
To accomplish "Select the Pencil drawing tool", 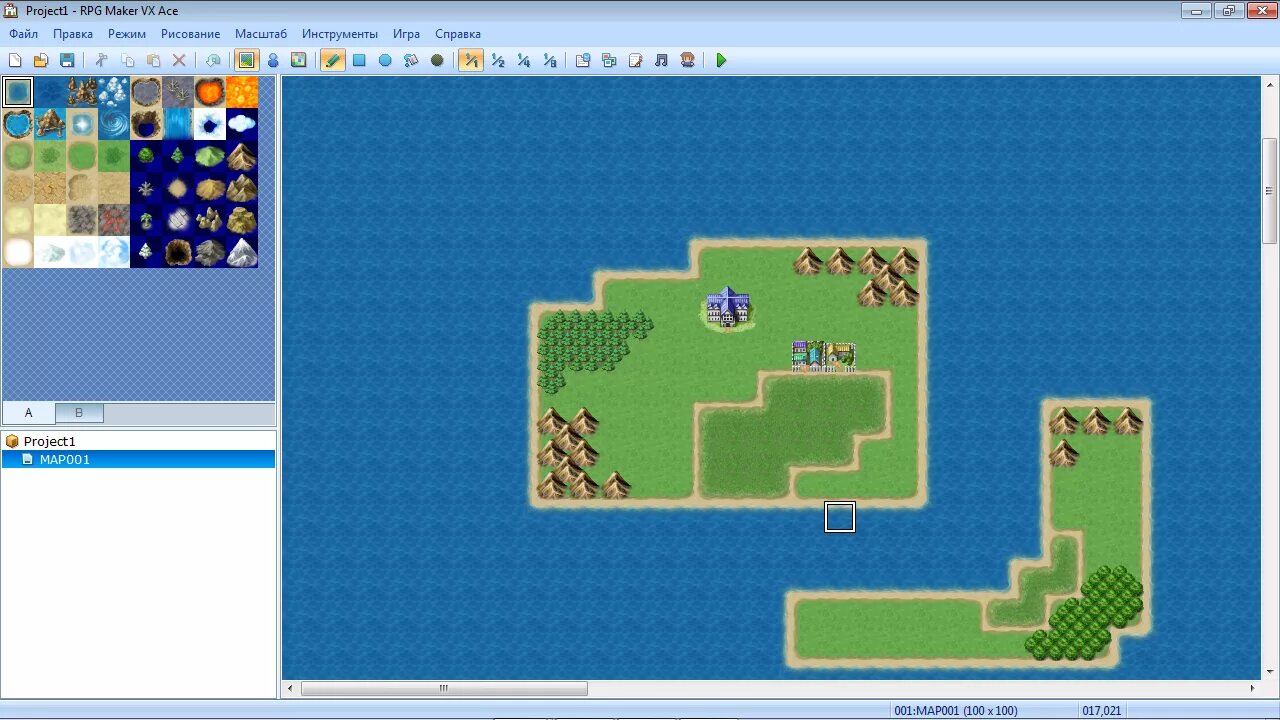I will (x=333, y=61).
